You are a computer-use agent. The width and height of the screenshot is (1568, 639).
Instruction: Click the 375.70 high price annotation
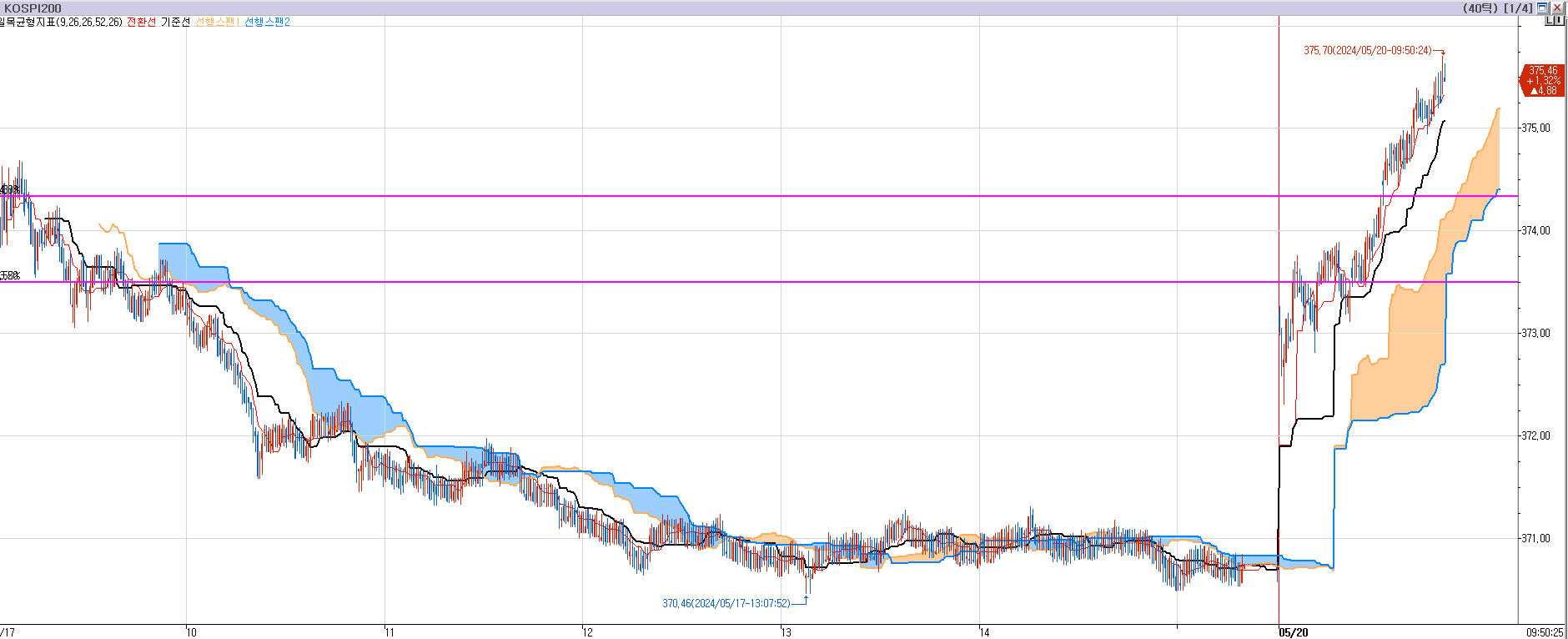1367,51
